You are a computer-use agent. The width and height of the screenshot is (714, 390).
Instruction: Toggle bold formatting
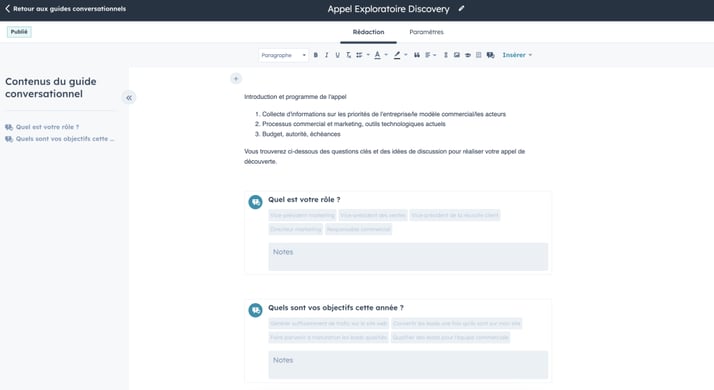coord(316,55)
